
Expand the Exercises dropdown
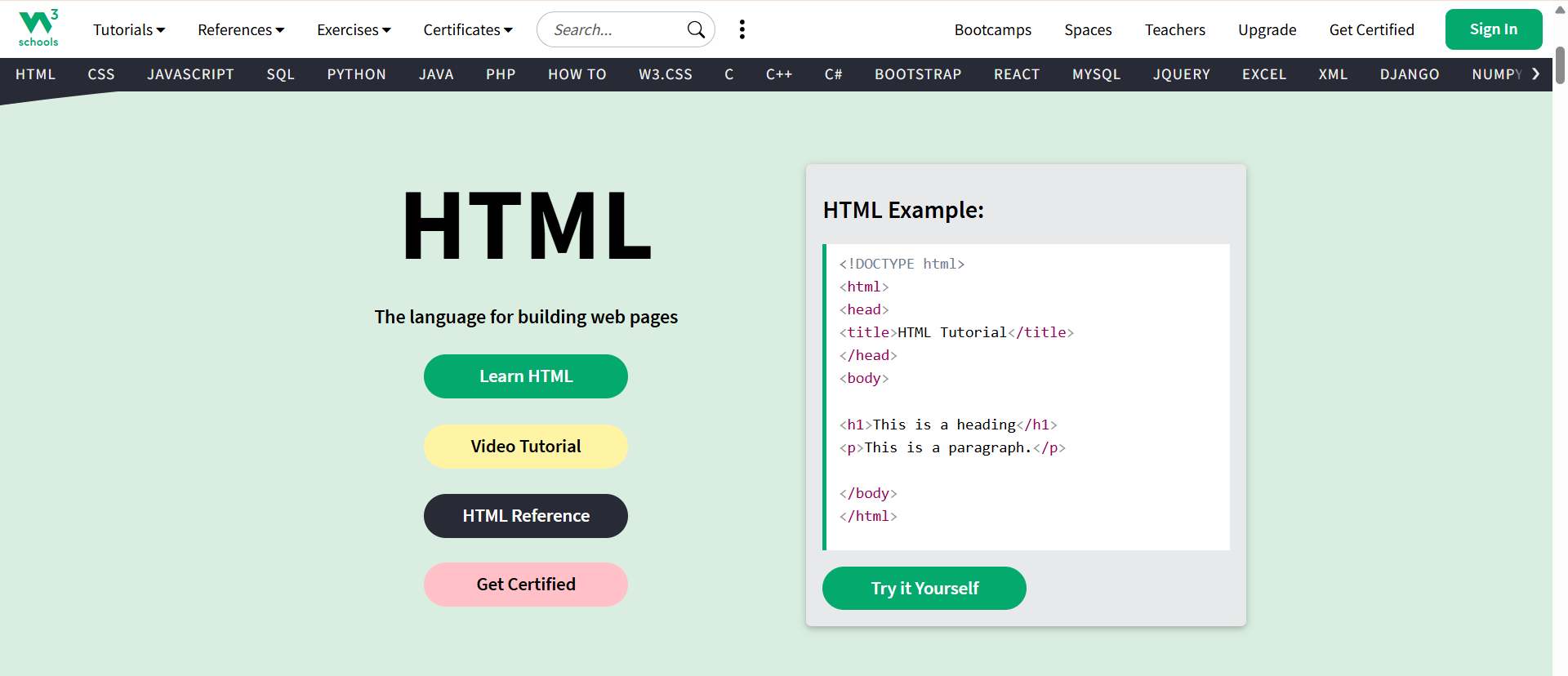click(x=354, y=29)
